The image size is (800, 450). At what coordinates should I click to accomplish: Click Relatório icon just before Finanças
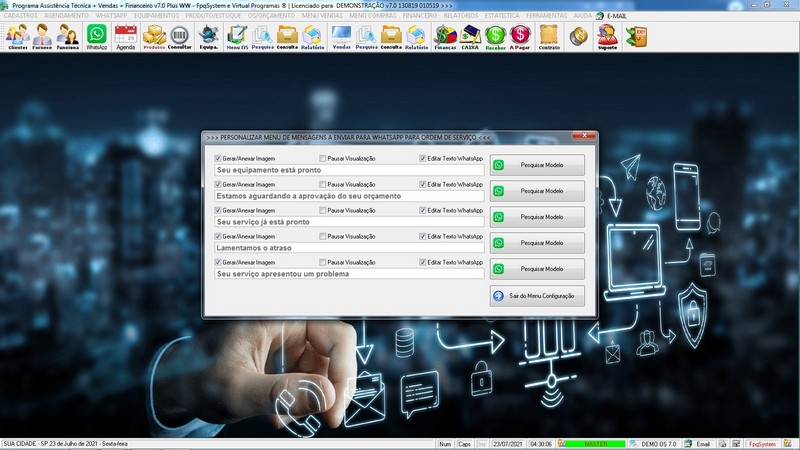(x=416, y=37)
